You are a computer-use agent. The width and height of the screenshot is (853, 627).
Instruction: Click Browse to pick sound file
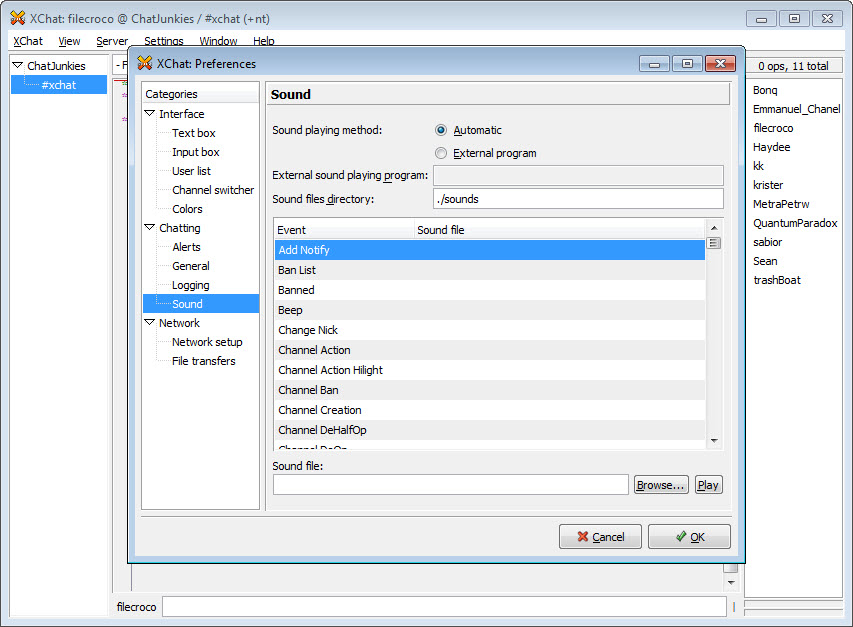661,485
